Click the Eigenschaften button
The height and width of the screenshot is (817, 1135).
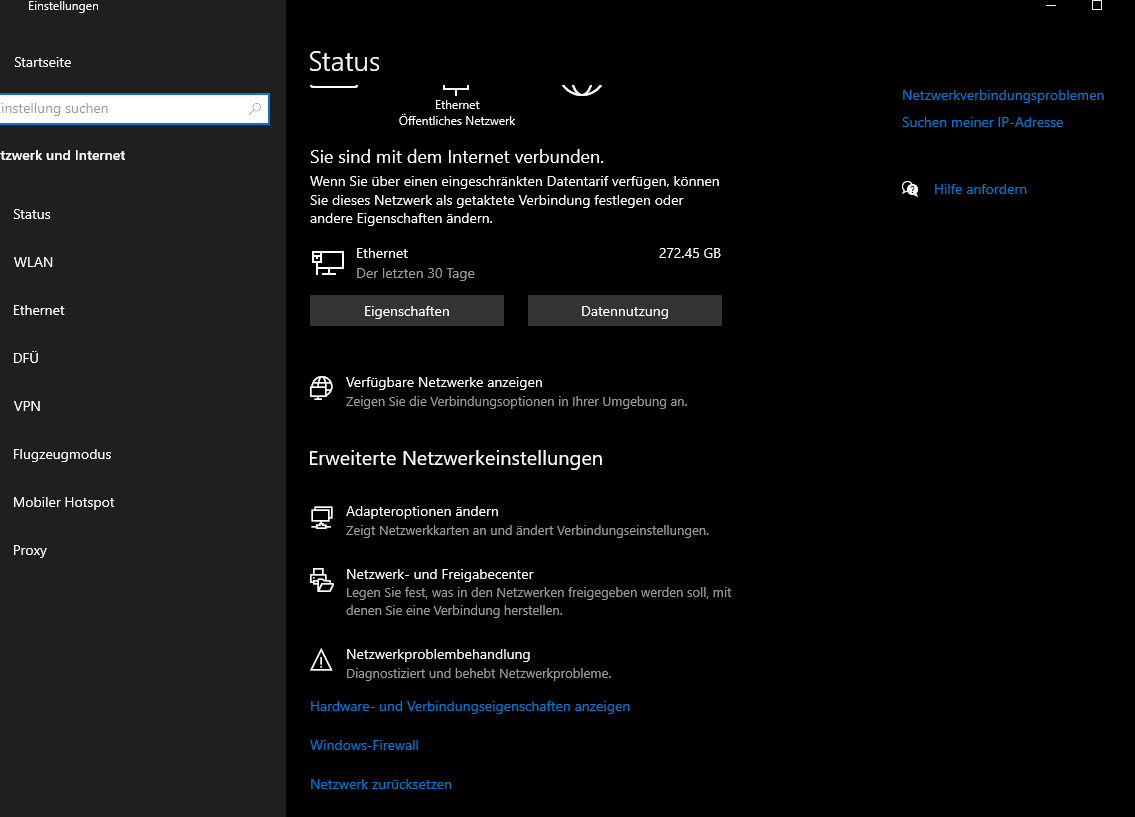point(407,310)
